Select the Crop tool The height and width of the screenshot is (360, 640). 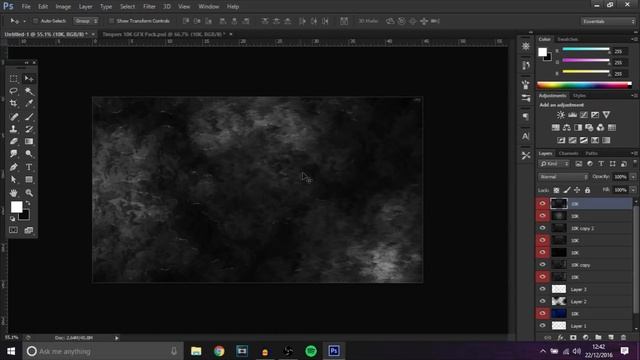[x=13, y=104]
